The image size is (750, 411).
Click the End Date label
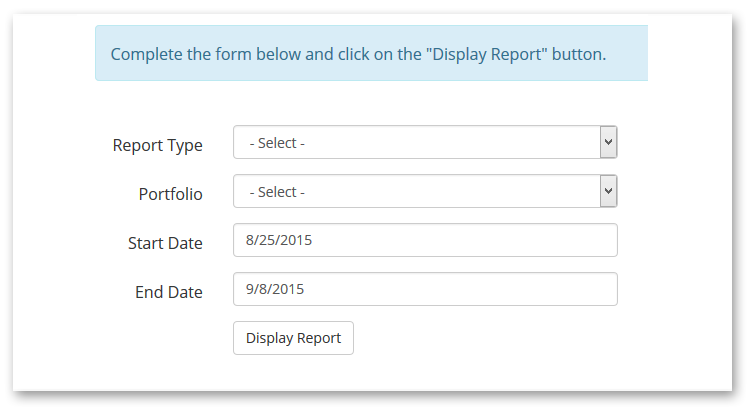point(168,292)
